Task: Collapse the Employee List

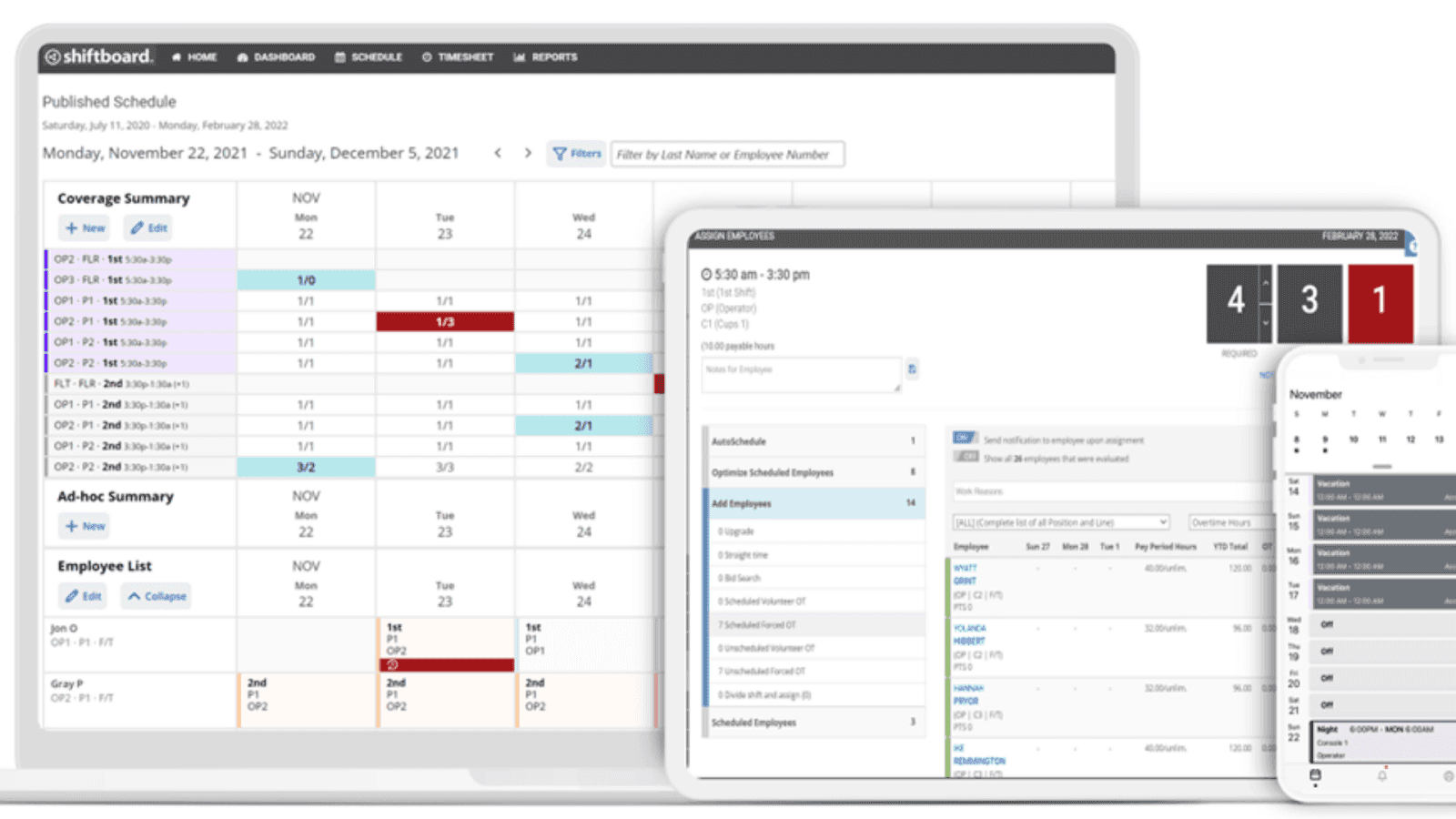Action: point(156,596)
